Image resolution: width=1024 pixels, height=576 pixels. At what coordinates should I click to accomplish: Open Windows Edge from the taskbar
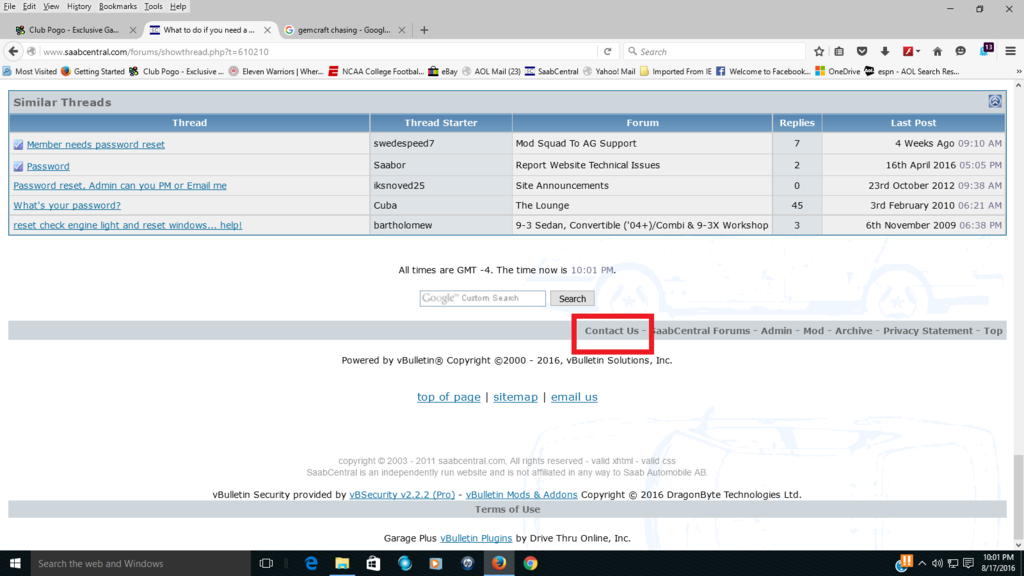(311, 563)
